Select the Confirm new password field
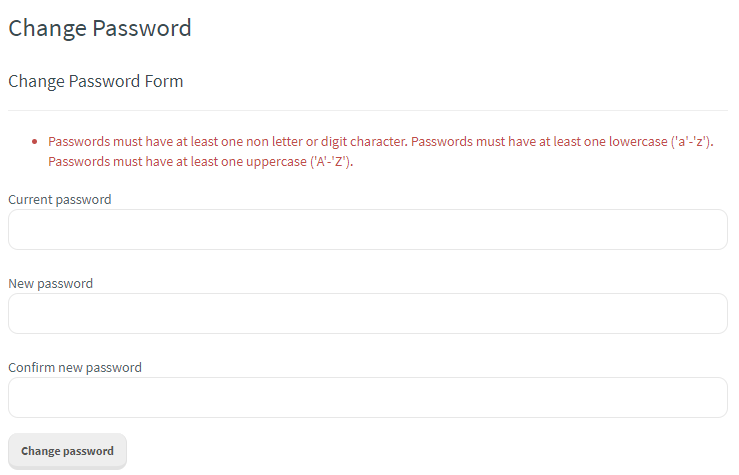The width and height of the screenshot is (739, 475). pyautogui.click(x=367, y=398)
